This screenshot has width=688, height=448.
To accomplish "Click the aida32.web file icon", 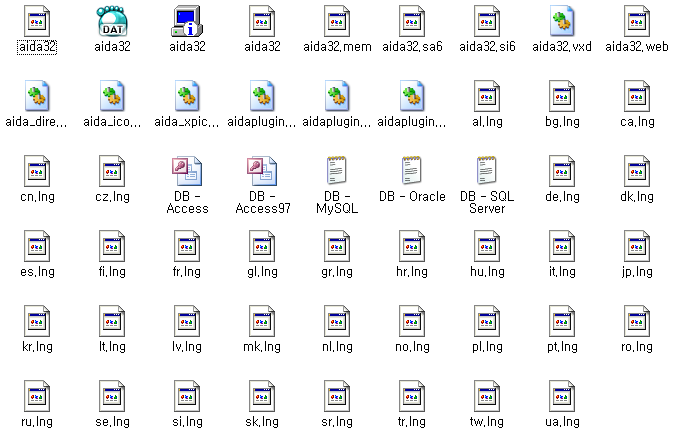I will (637, 21).
